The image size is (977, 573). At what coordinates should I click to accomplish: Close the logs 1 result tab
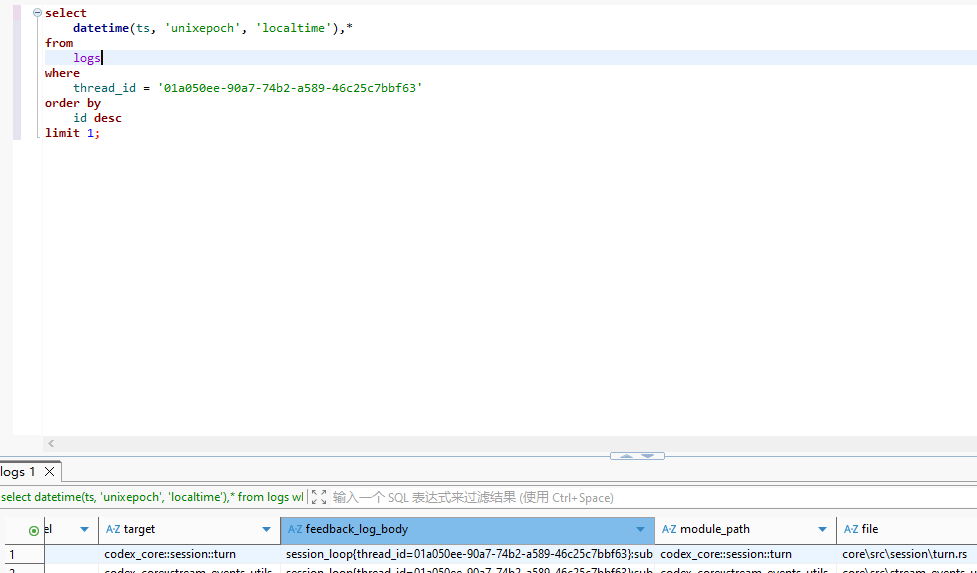pos(49,471)
